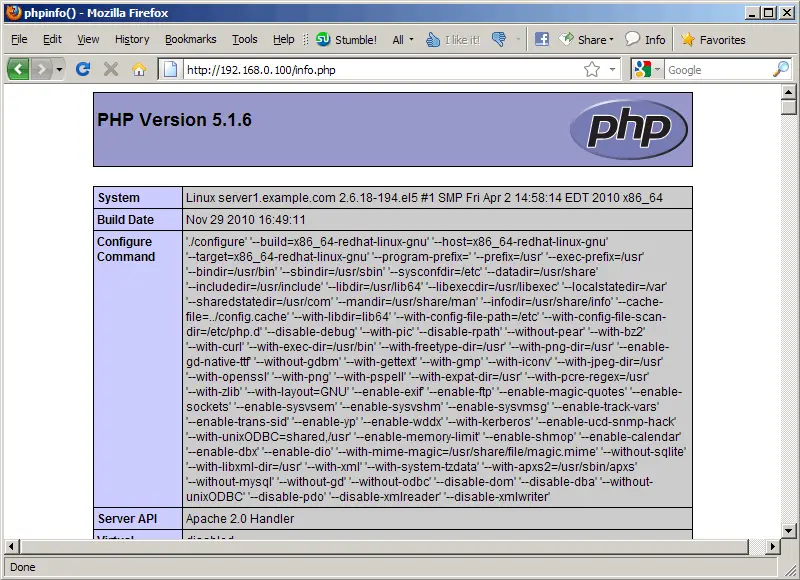This screenshot has width=800, height=580.
Task: Click the page identity icon in address bar
Action: [170, 69]
